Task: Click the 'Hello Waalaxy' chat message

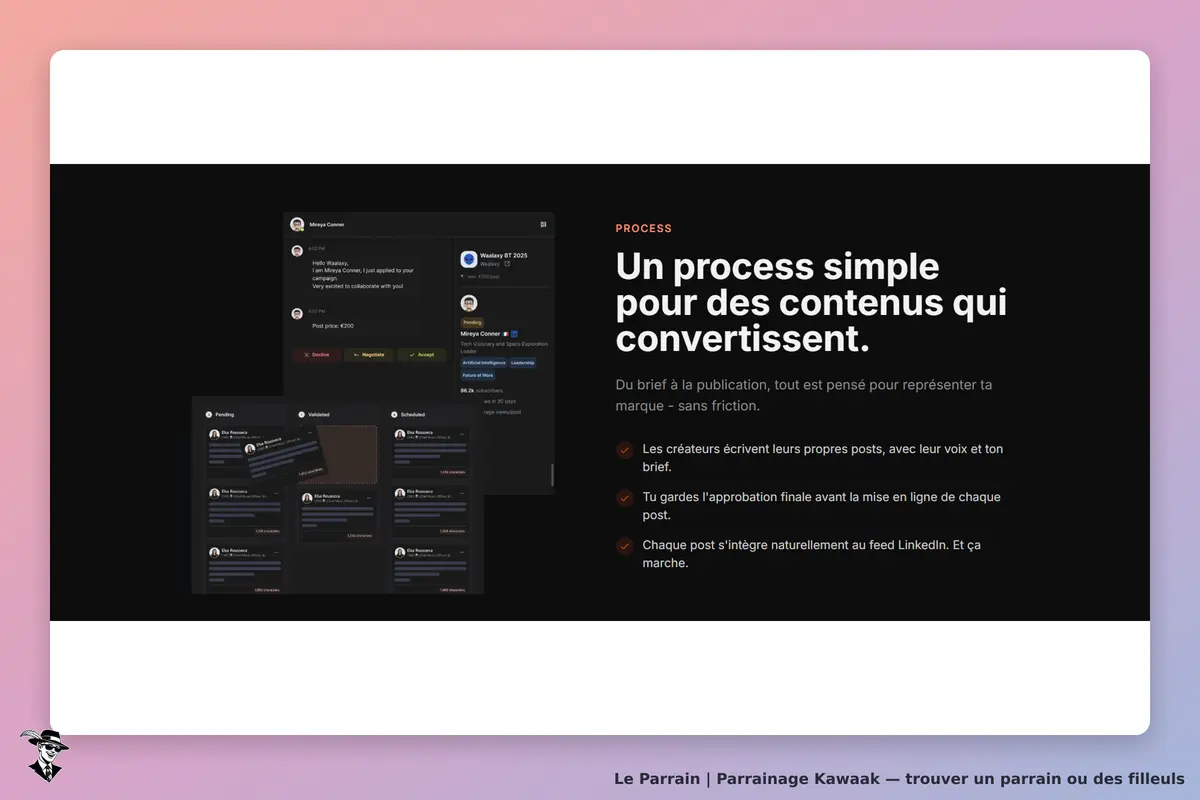Action: click(362, 275)
